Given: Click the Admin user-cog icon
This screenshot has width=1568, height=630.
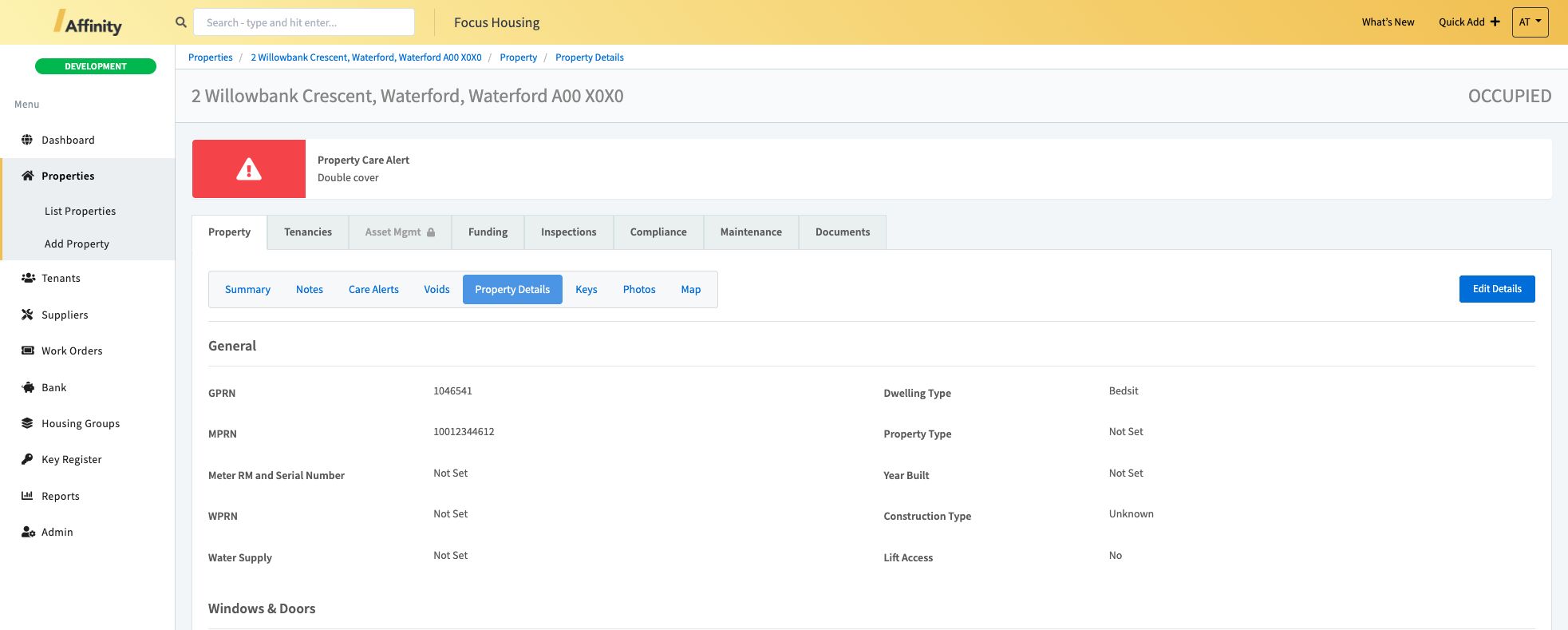Looking at the screenshot, I should (x=28, y=532).
